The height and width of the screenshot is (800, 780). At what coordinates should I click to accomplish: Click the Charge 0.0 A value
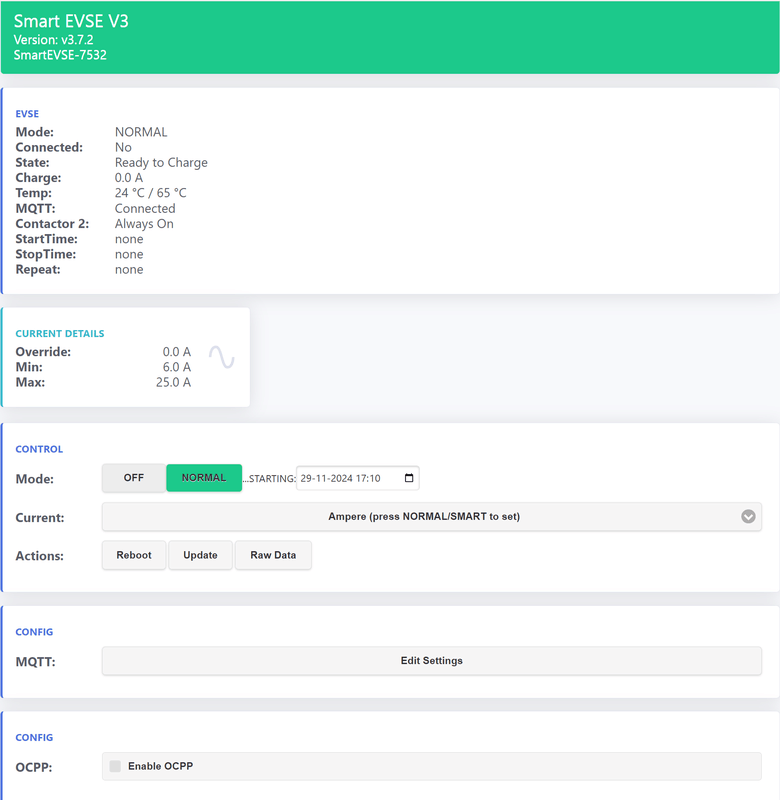(x=129, y=178)
